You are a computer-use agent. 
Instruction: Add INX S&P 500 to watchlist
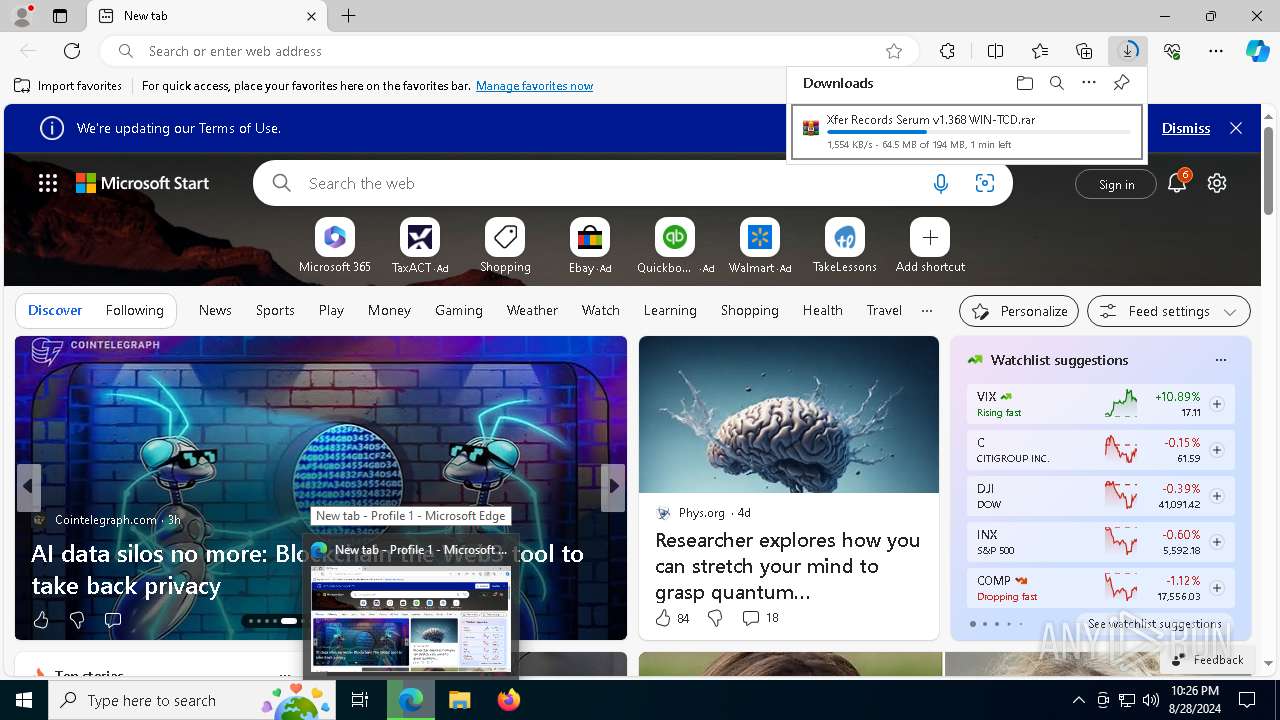pos(1217,542)
